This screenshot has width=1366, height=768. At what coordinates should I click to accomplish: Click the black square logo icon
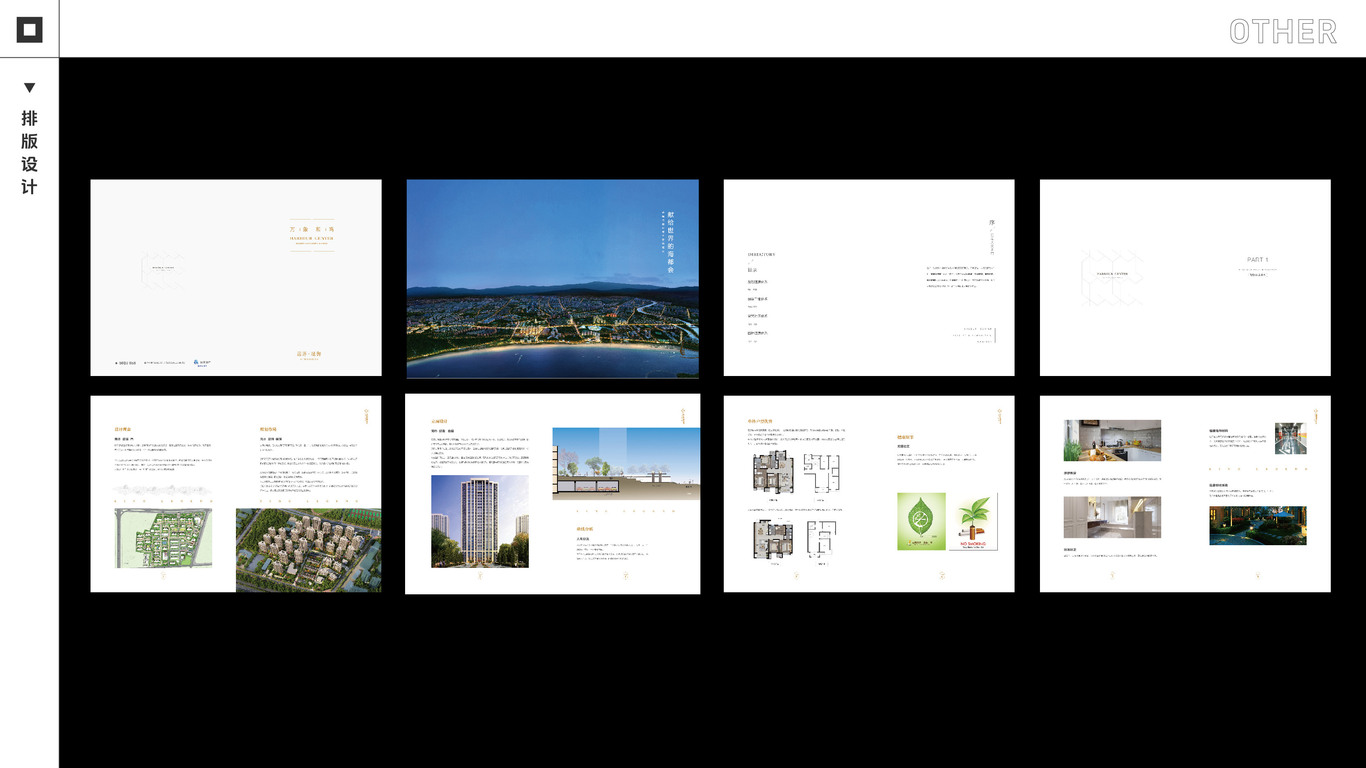tap(29, 29)
